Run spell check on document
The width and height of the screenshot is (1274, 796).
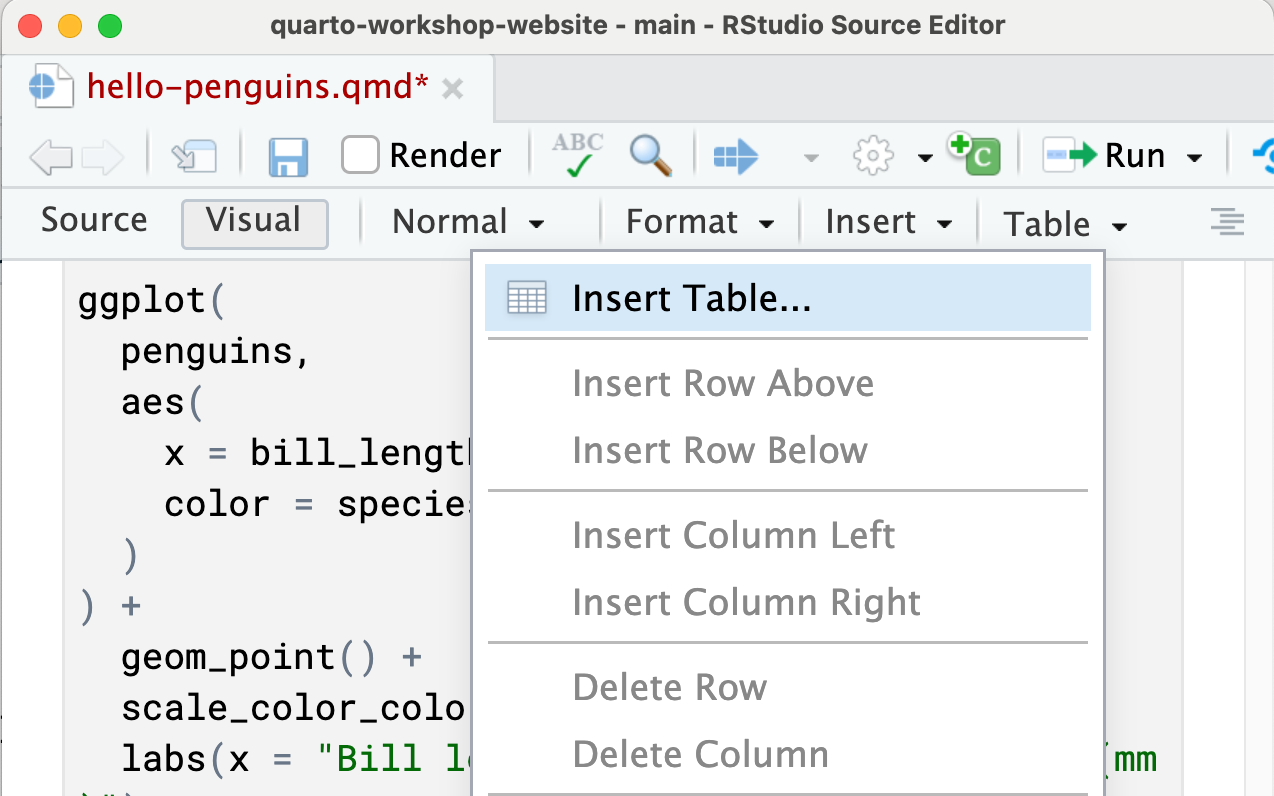(x=578, y=155)
